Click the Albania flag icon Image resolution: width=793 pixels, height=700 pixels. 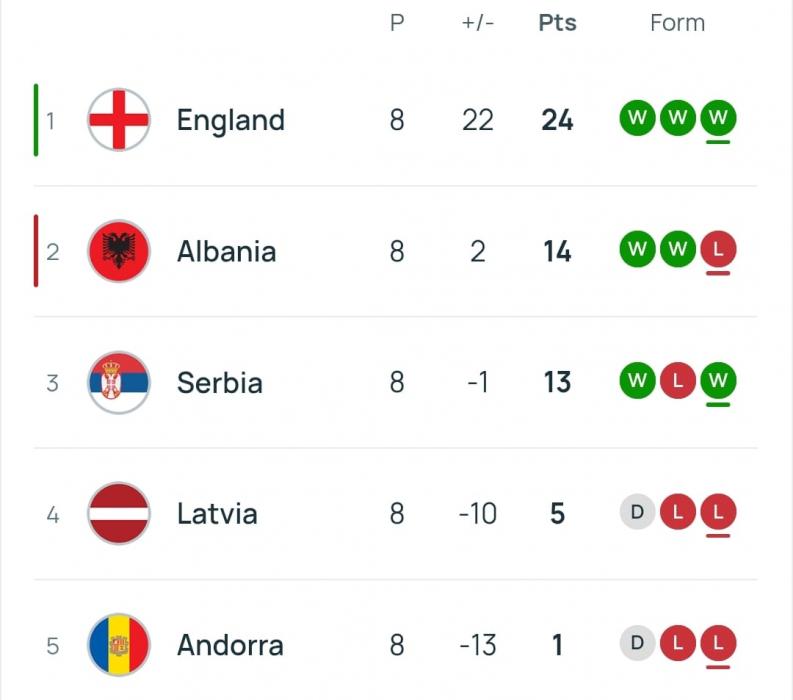[119, 251]
